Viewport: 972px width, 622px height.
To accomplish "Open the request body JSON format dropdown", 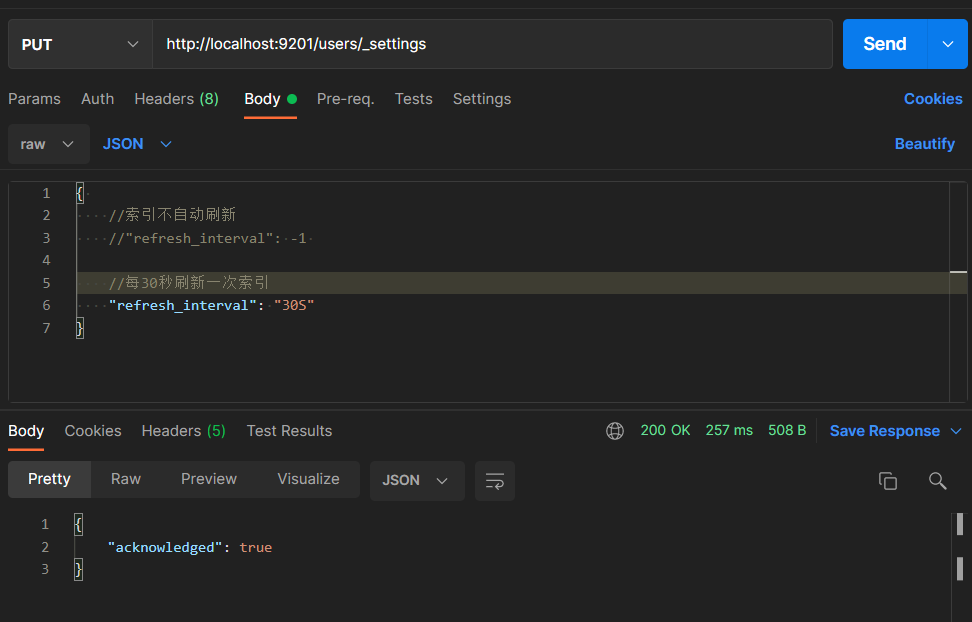I will [137, 144].
